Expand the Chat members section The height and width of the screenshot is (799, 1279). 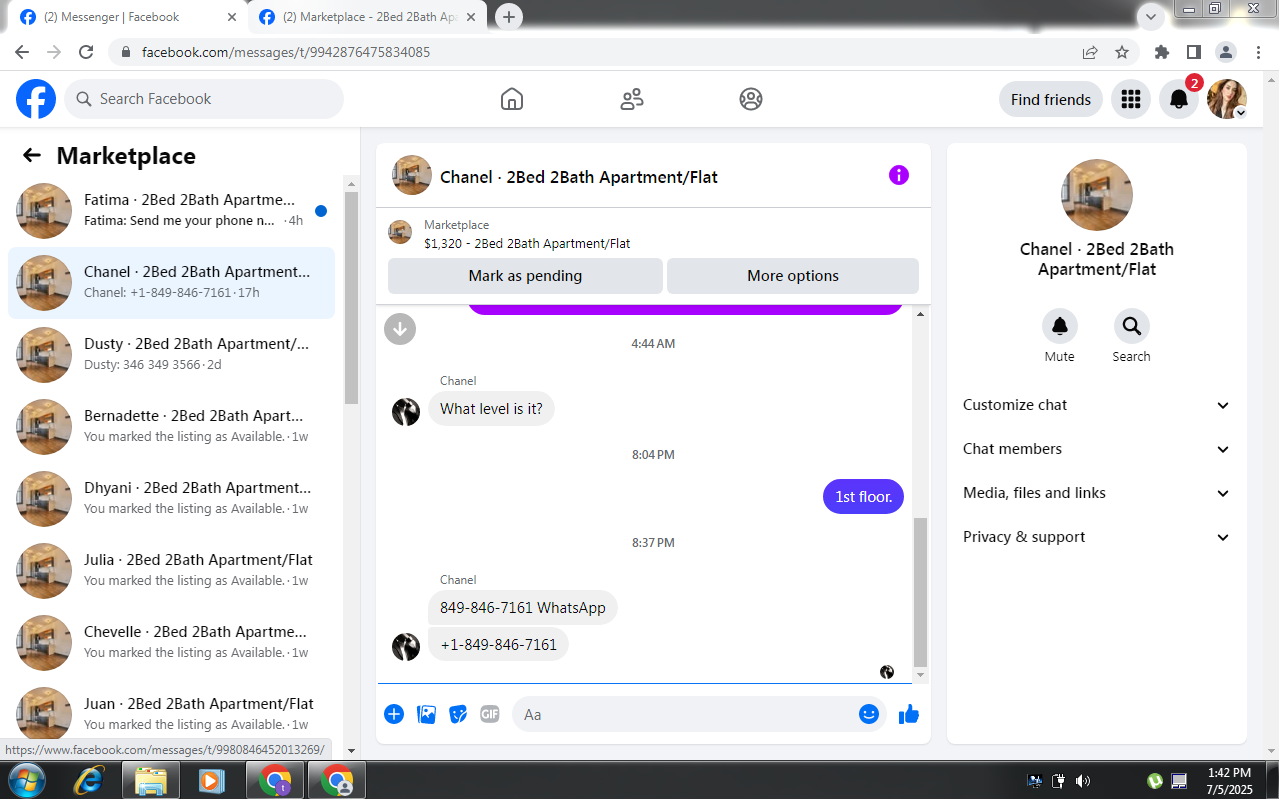pos(1097,449)
